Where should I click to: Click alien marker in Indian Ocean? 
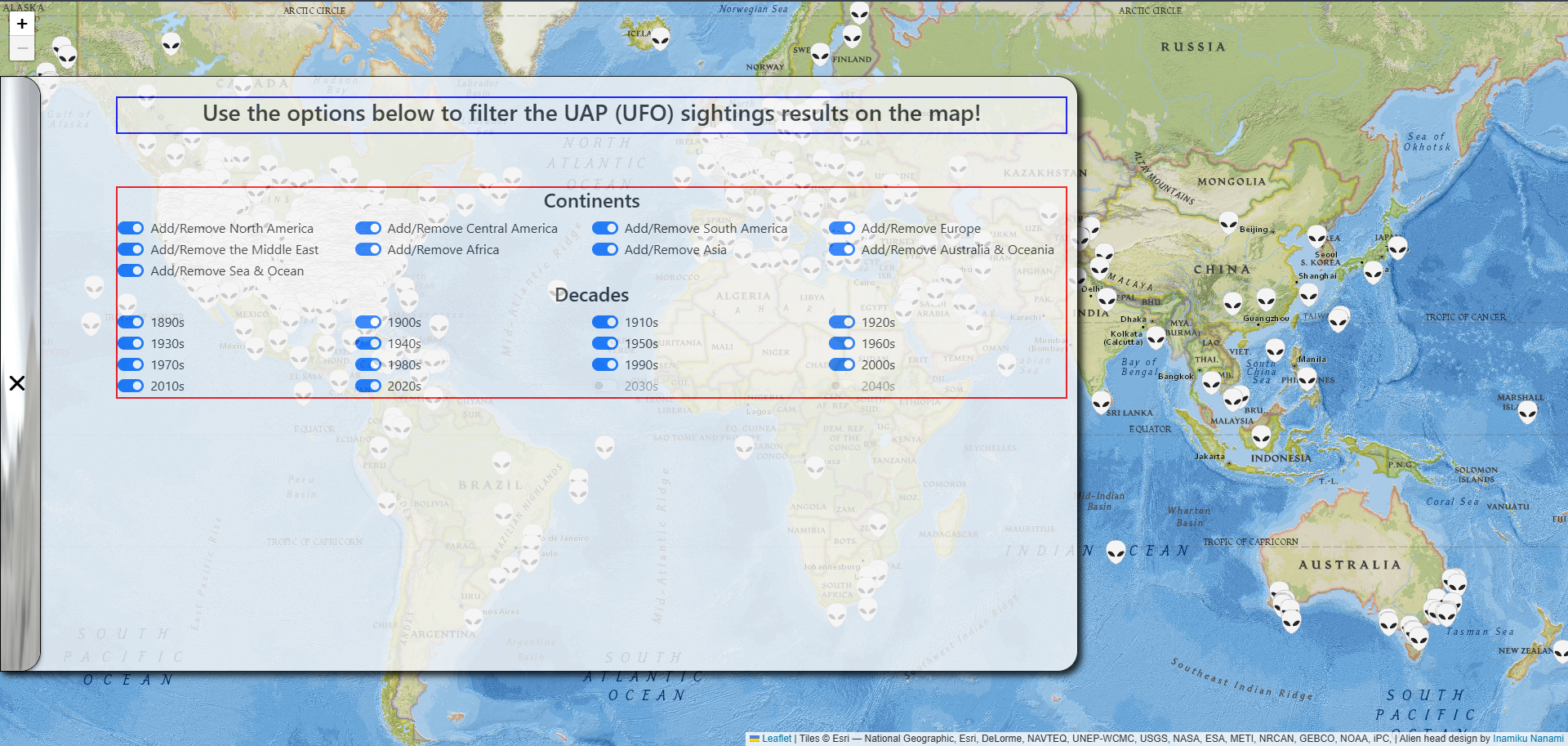[x=1116, y=552]
